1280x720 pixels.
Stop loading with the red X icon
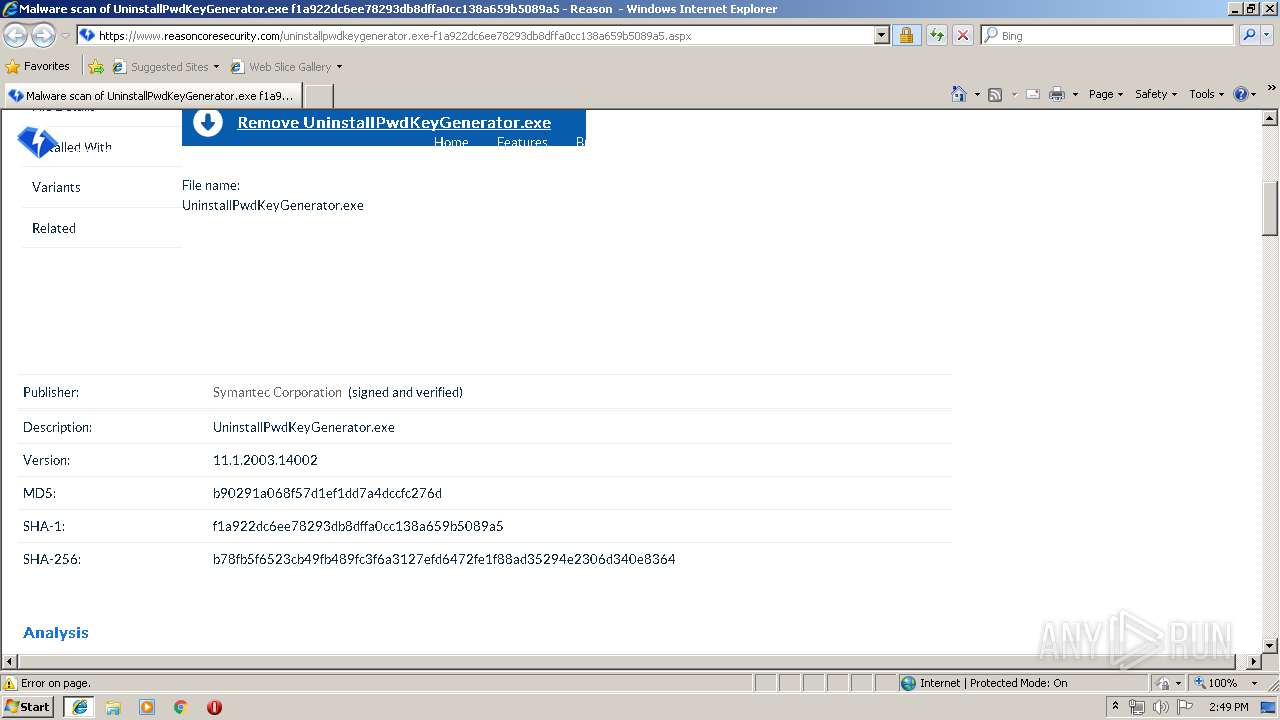pos(962,35)
